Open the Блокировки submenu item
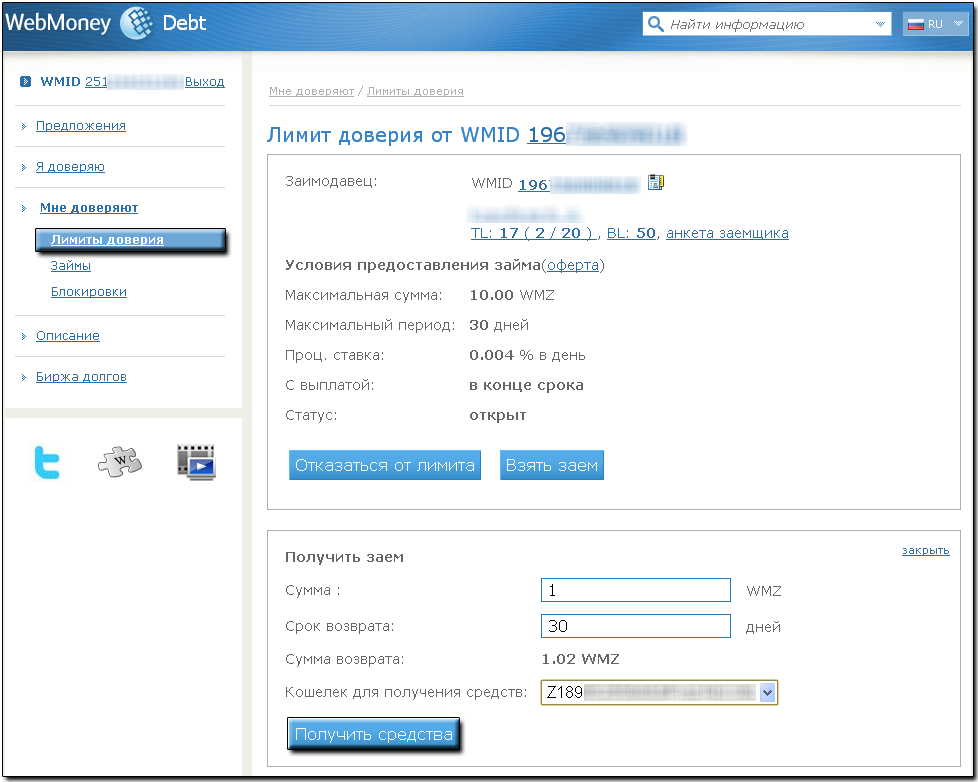 coord(89,292)
